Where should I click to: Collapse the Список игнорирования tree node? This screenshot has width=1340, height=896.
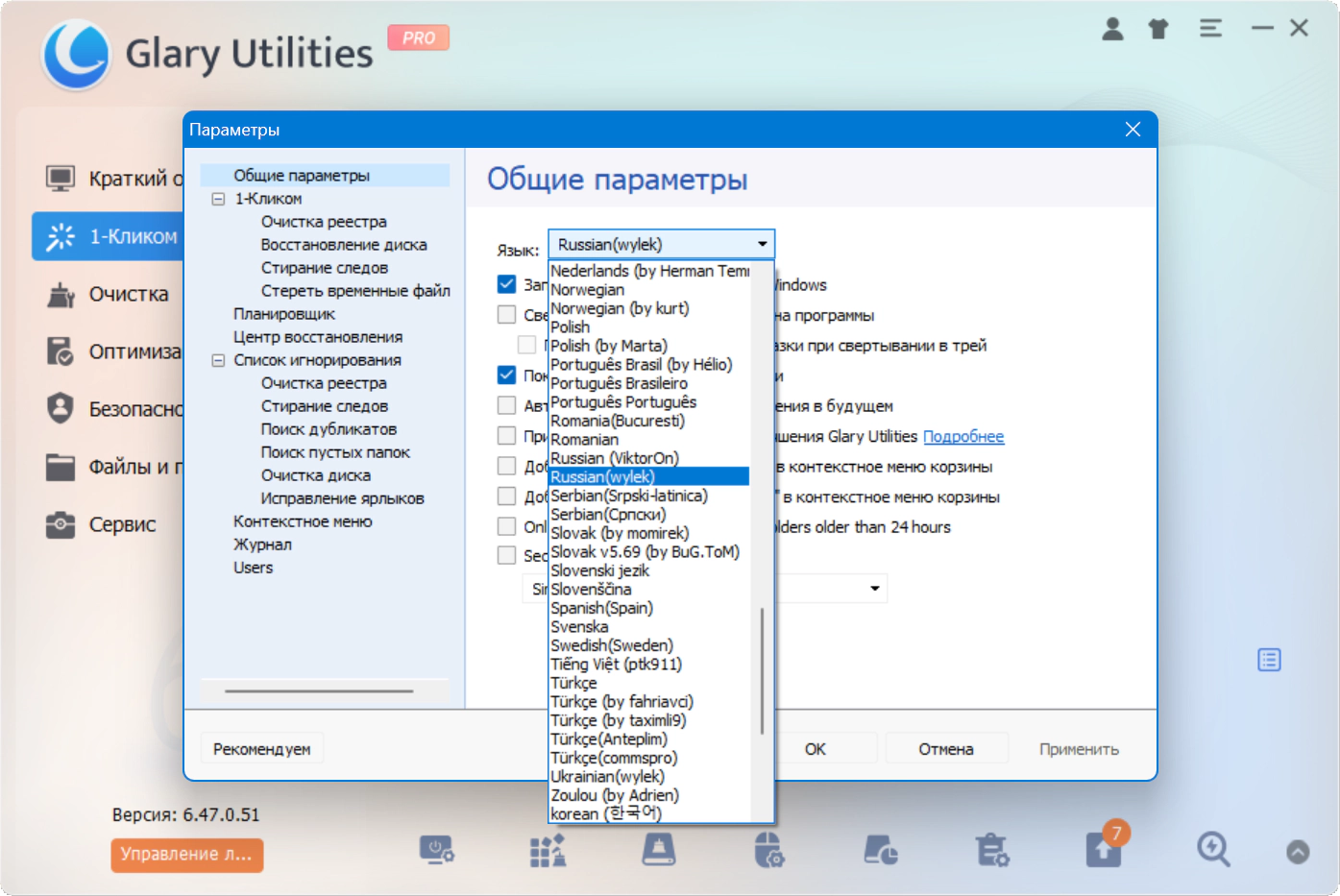point(218,360)
